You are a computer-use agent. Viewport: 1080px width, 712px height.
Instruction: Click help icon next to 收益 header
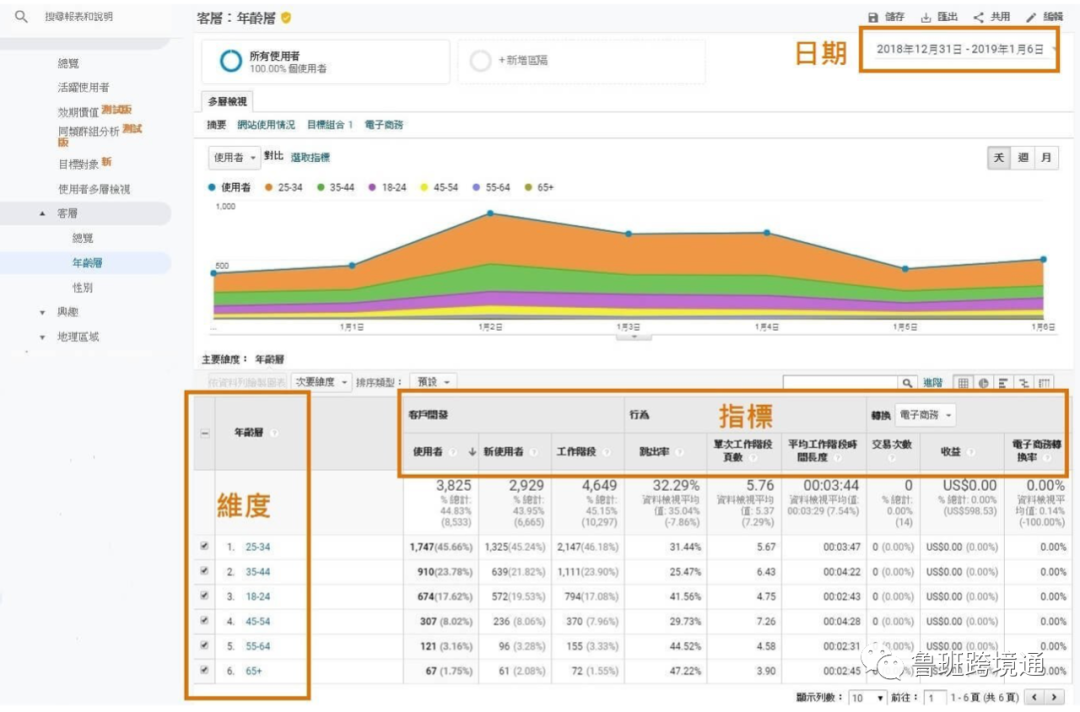970,452
